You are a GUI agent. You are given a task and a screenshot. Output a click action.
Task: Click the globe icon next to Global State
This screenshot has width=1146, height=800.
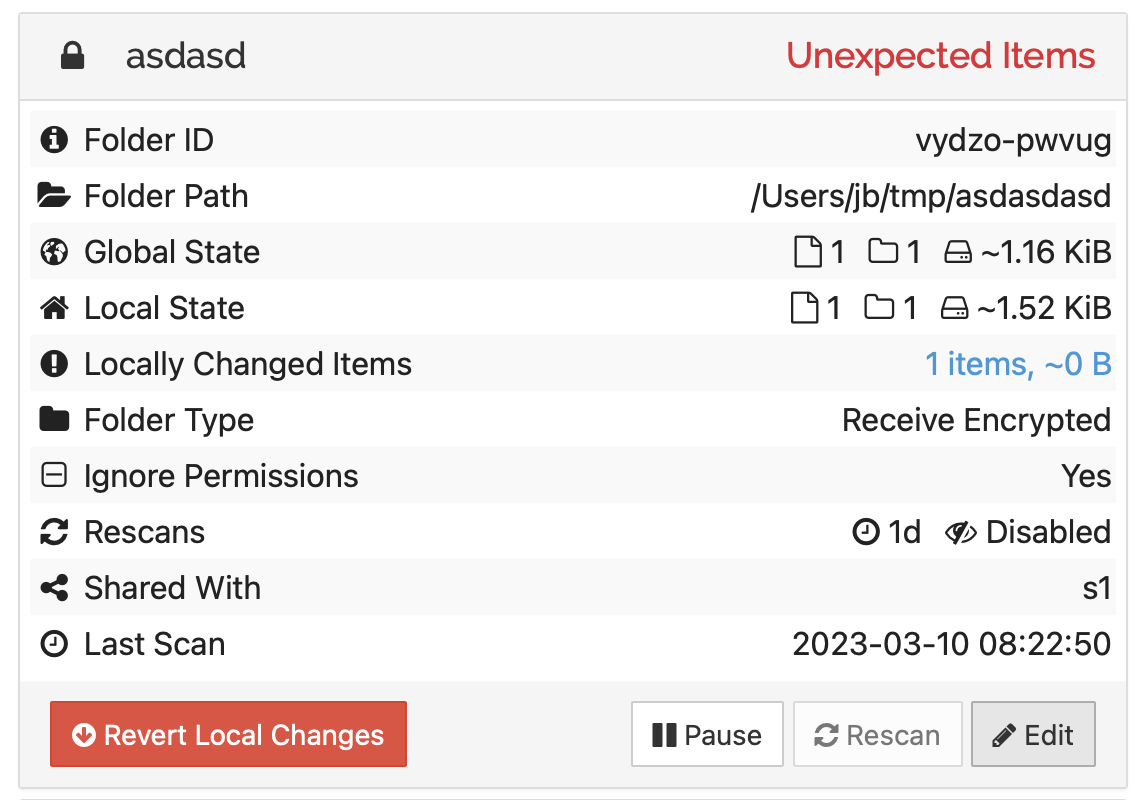(x=53, y=252)
